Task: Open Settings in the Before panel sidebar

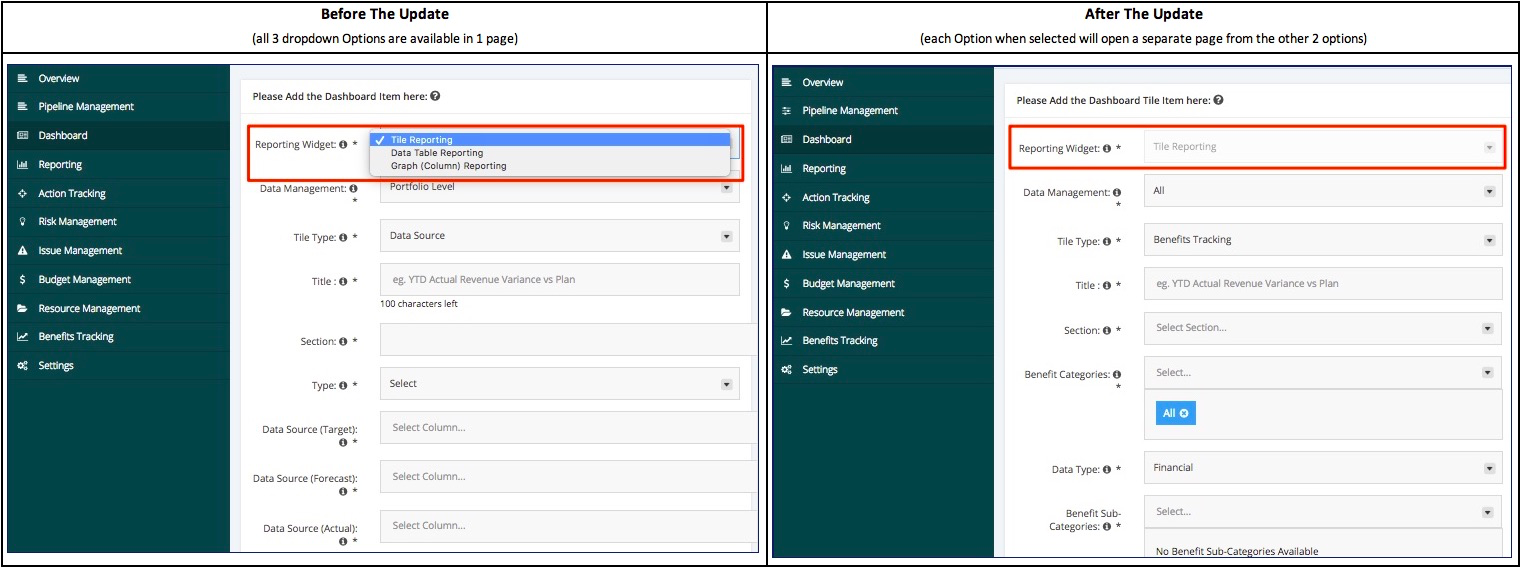Action: [x=117, y=365]
